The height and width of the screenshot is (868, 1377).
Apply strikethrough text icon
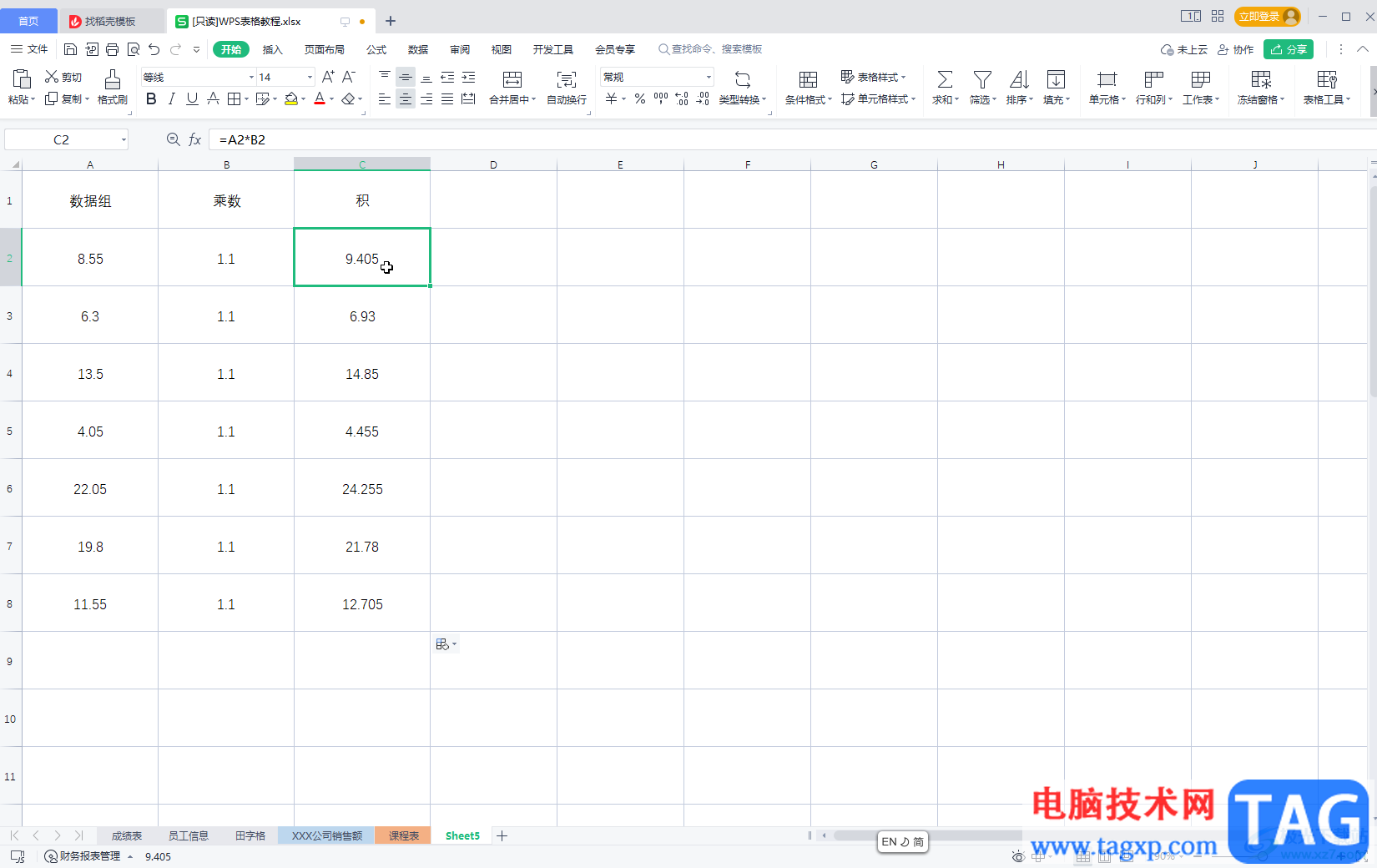(x=213, y=98)
